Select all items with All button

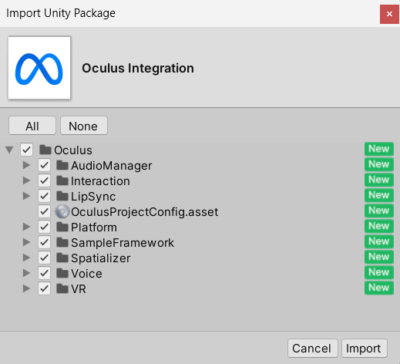32,126
